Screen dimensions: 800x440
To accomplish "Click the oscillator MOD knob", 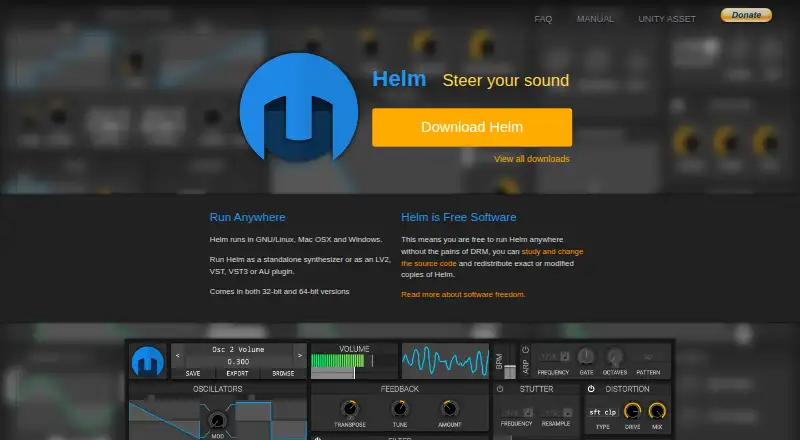I will [x=217, y=421].
